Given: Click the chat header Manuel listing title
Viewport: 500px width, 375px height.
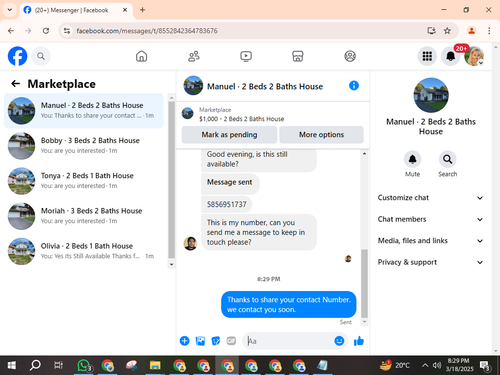Looking at the screenshot, I should (x=265, y=86).
